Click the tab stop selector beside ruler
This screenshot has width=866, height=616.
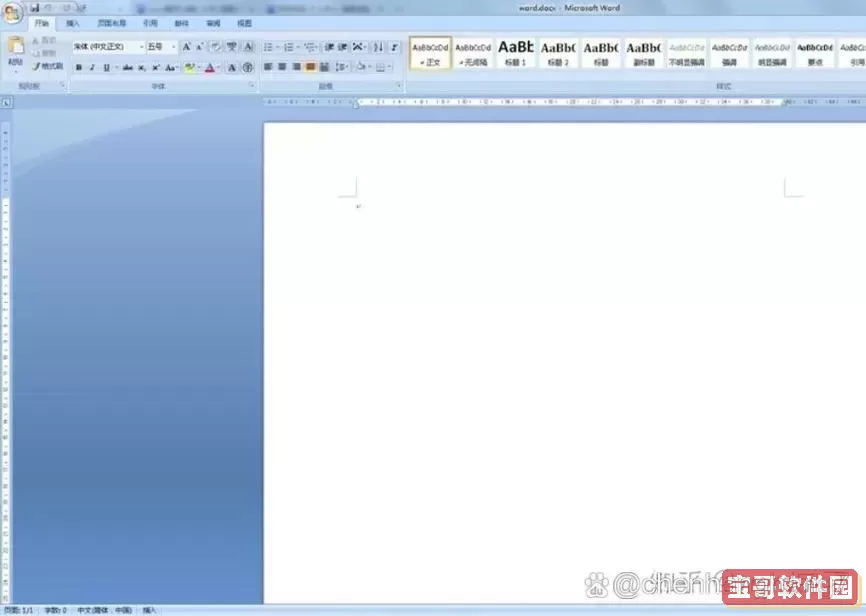pos(6,102)
